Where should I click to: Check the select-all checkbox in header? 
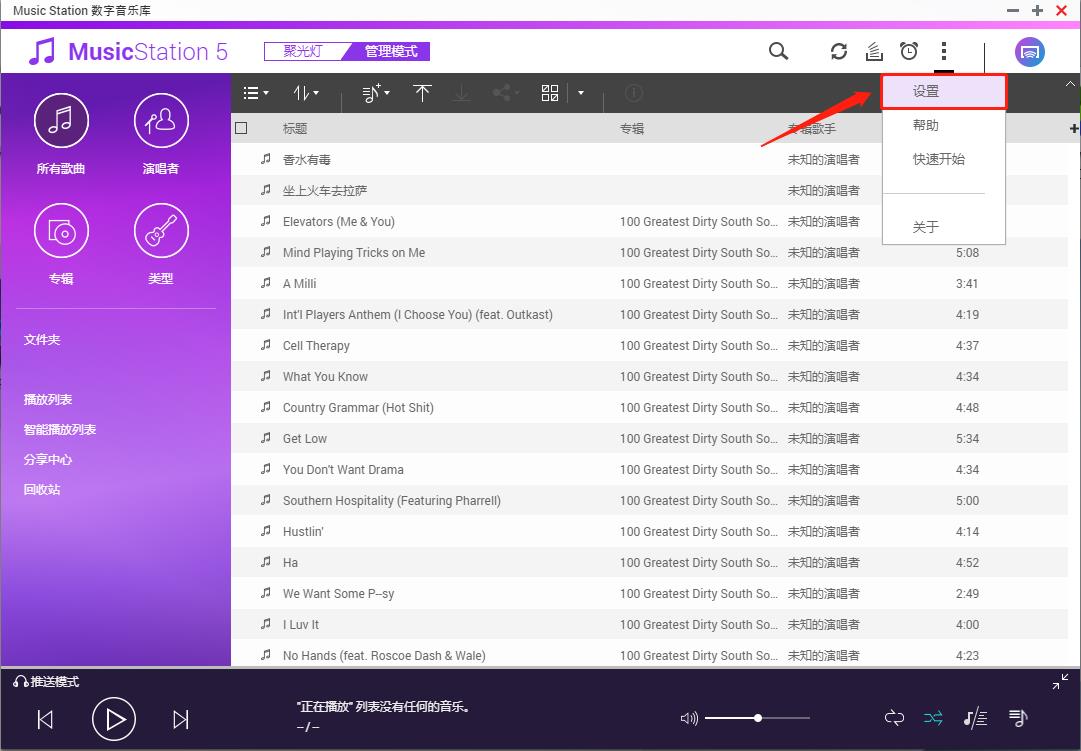[x=241, y=128]
